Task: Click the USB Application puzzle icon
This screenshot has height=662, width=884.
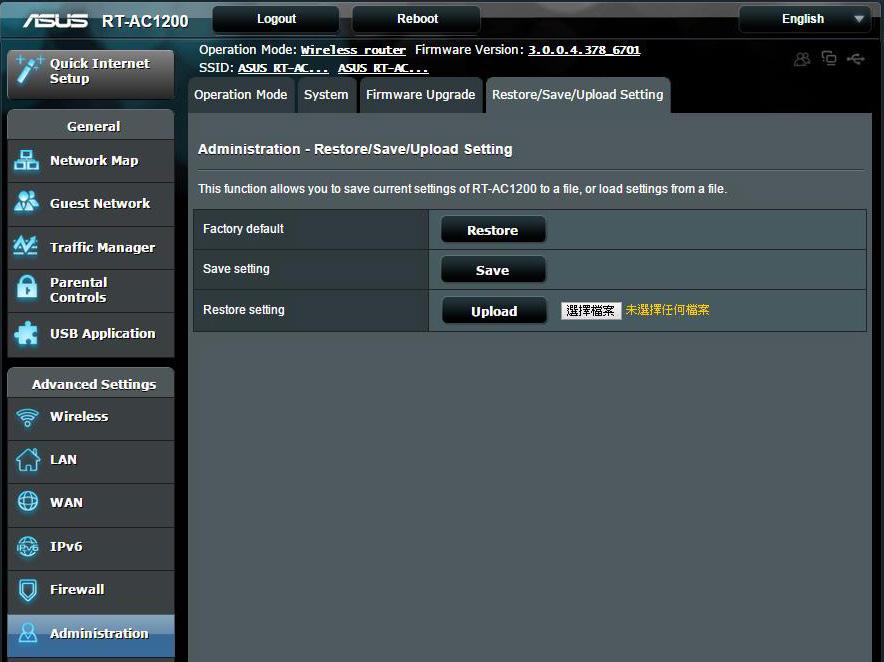Action: (26, 333)
